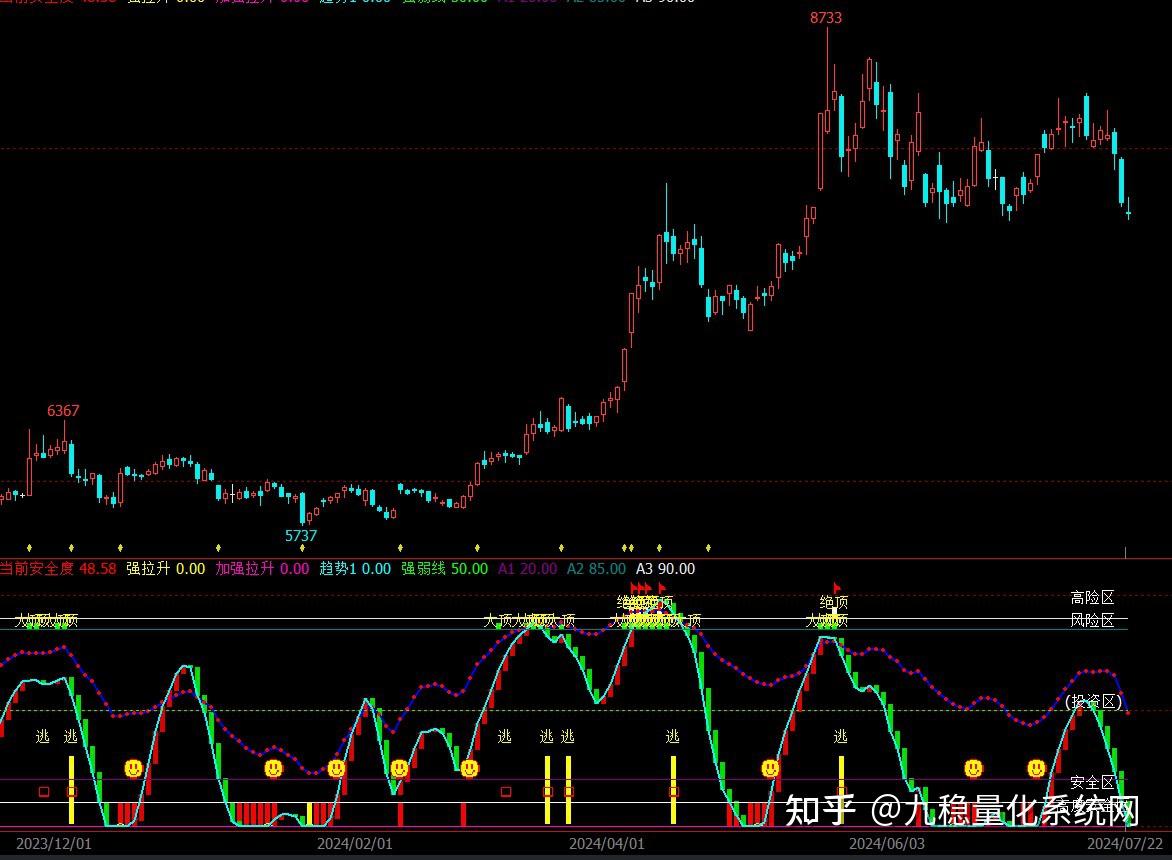Viewport: 1172px width, 860px height.
Task: Toggle the 强弱线 indicator label
Action: tap(423, 568)
